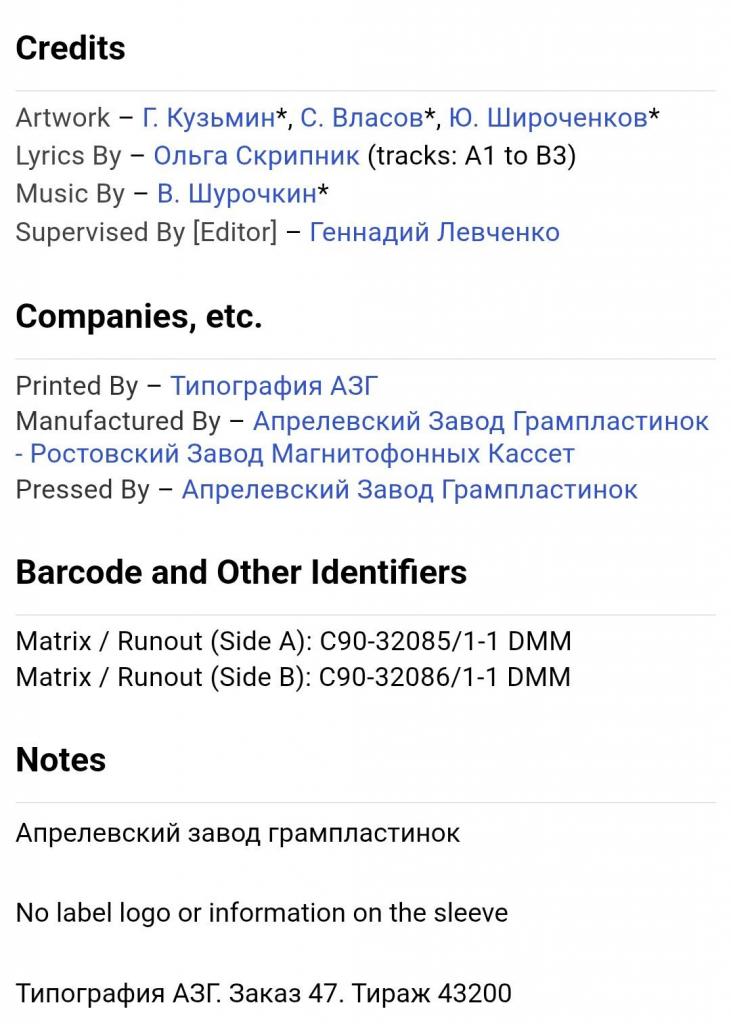The width and height of the screenshot is (731, 1024).
Task: Click the Апрелевский завод грампластинок note line
Action: coord(238,833)
